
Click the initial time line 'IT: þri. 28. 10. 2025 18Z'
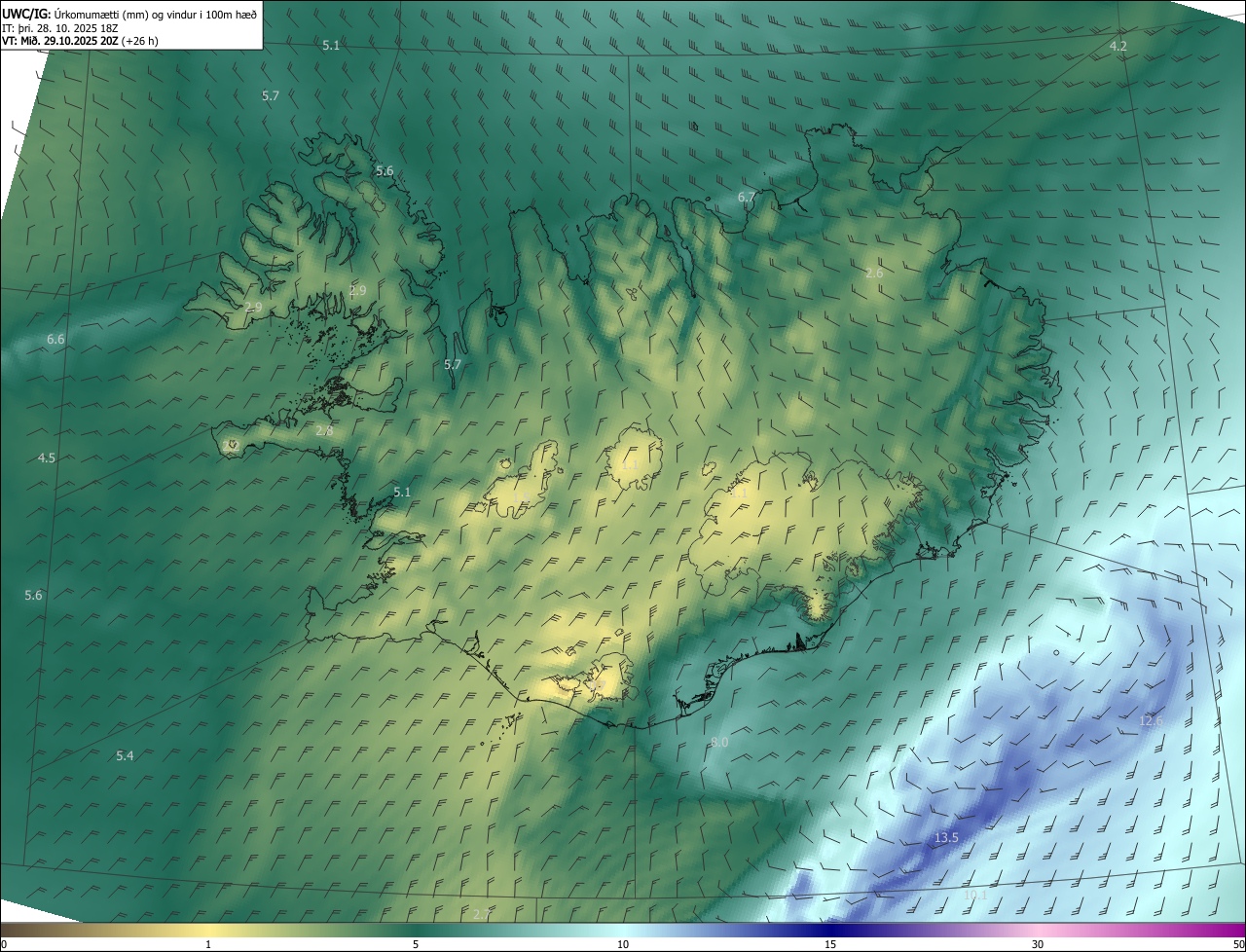coord(60,28)
